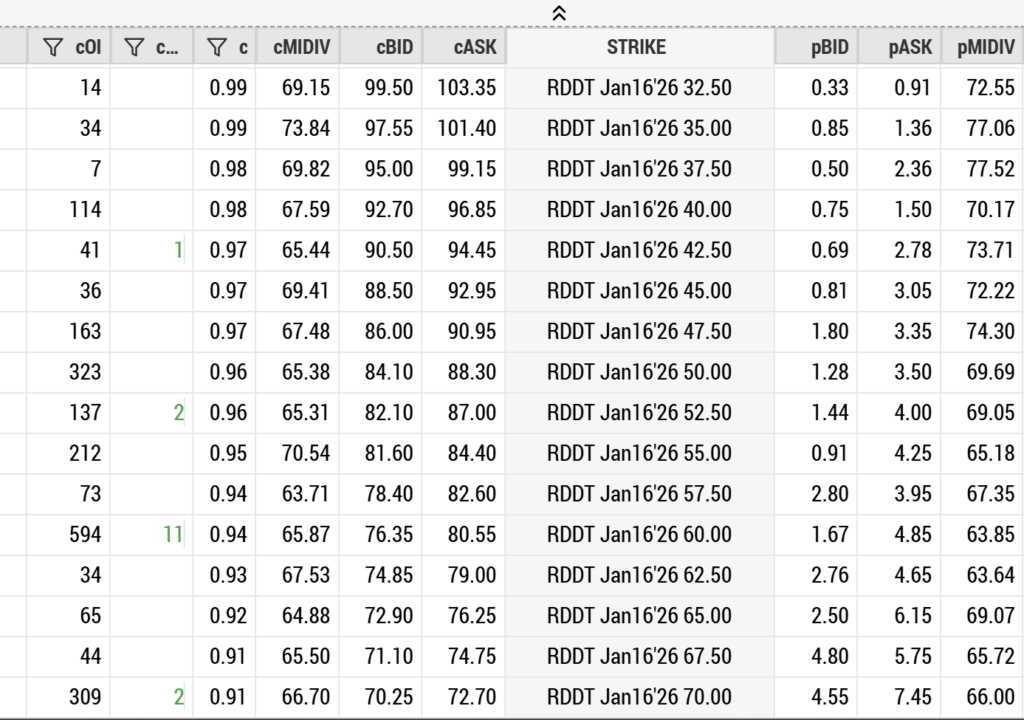Click call ask 76.25 for 65.00 strike
The height and width of the screenshot is (720, 1024).
[472, 615]
